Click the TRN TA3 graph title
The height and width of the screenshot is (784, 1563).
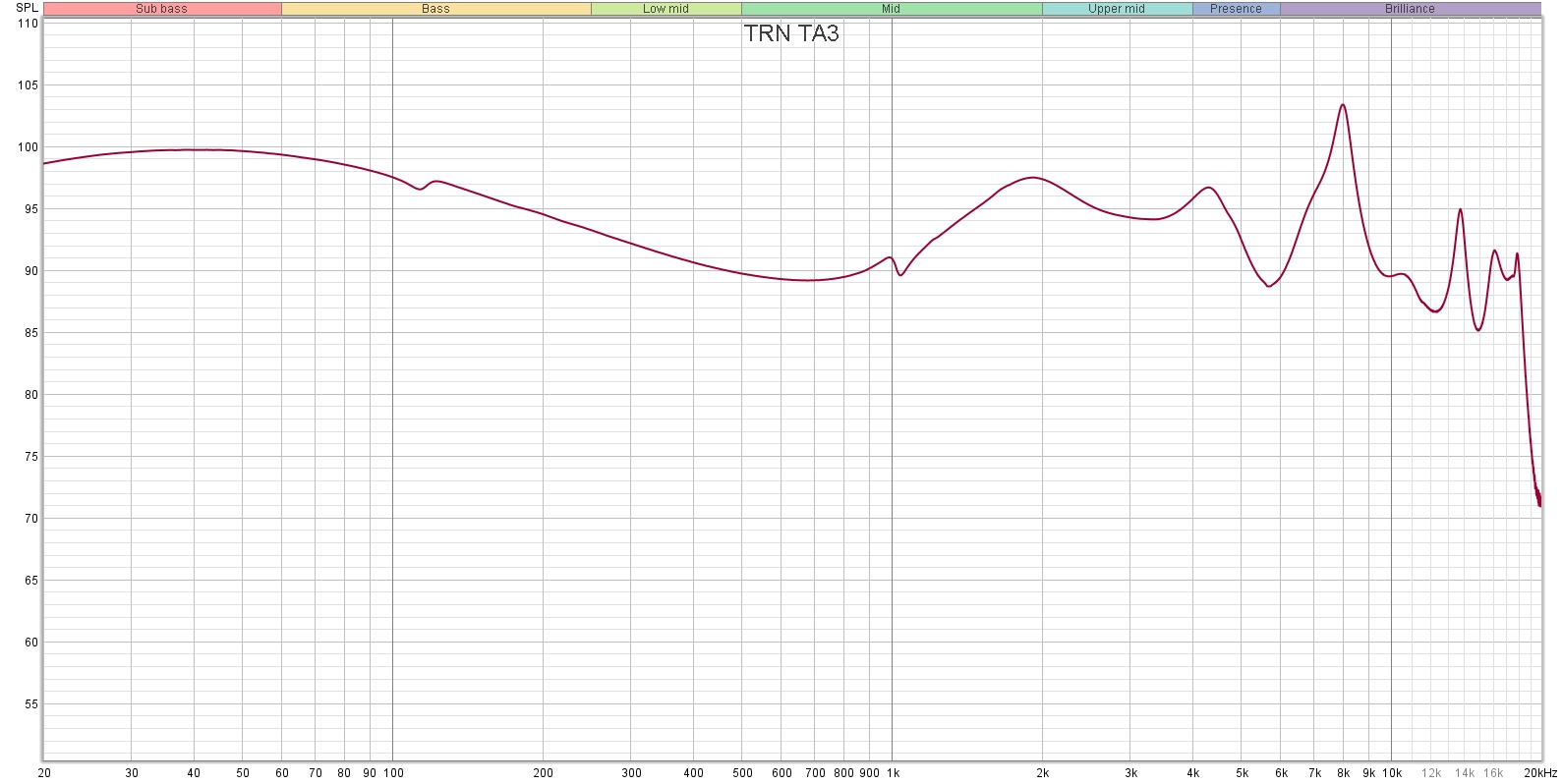(791, 33)
